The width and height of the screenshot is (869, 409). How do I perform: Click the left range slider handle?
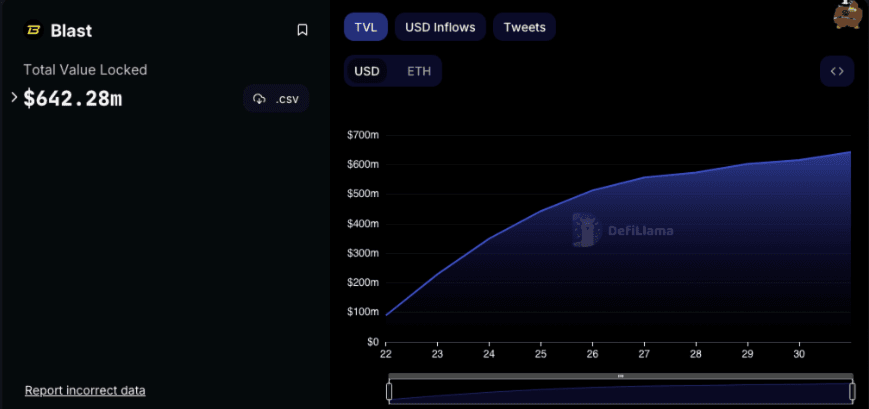tap(389, 391)
